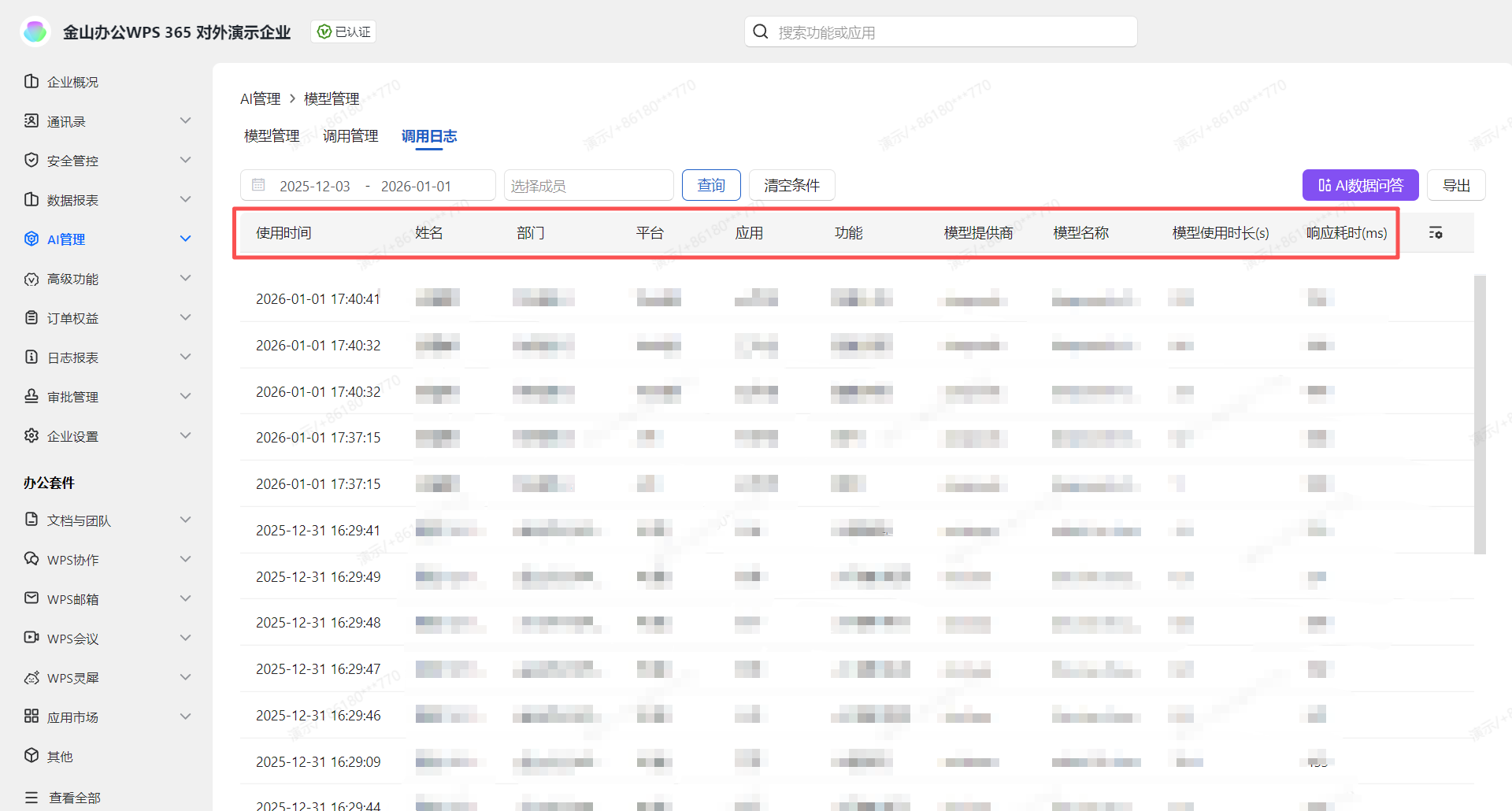Screen dimensions: 1512x811
Task: Click the 模型提供商 column header
Action: point(978,232)
